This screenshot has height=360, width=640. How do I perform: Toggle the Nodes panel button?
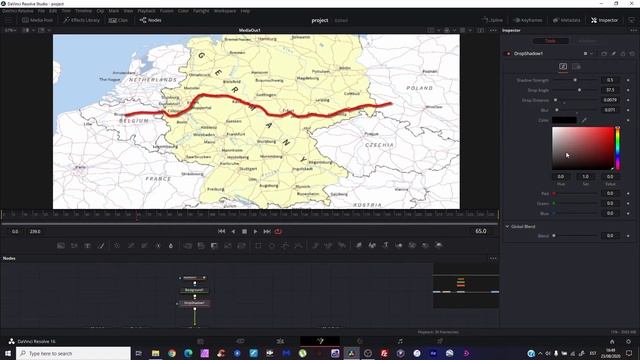(x=151, y=20)
